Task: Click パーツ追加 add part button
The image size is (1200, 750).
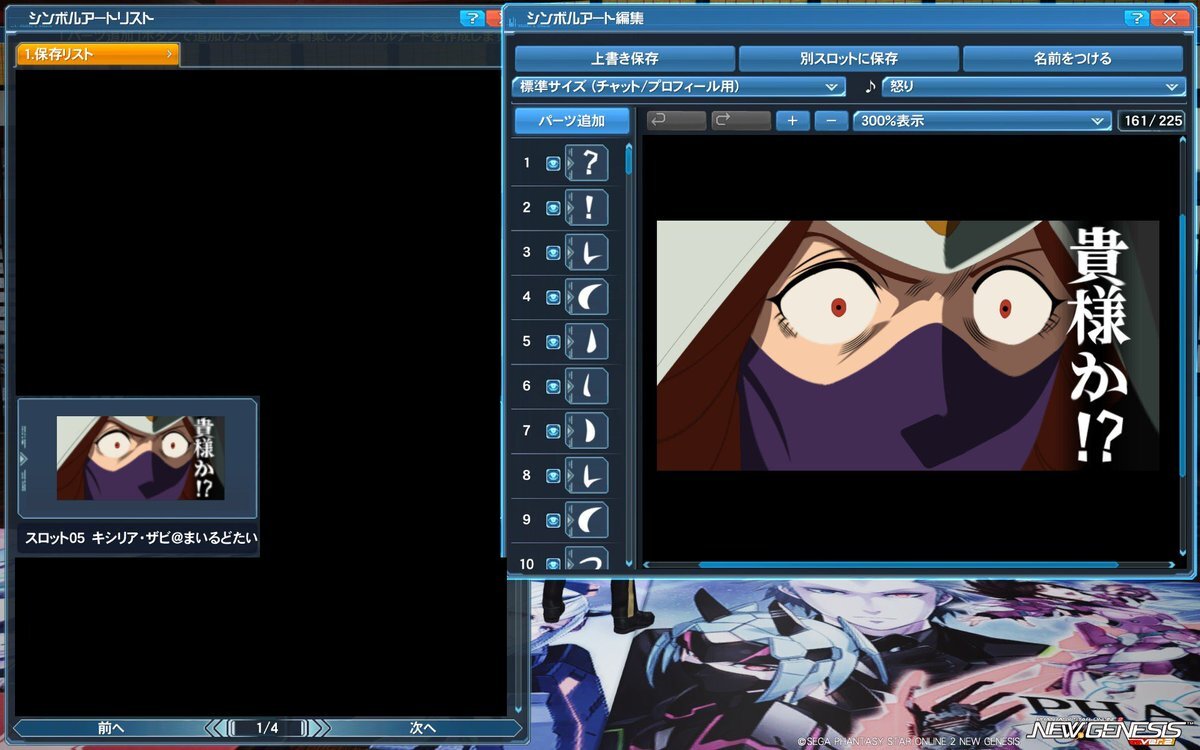Action: [572, 121]
